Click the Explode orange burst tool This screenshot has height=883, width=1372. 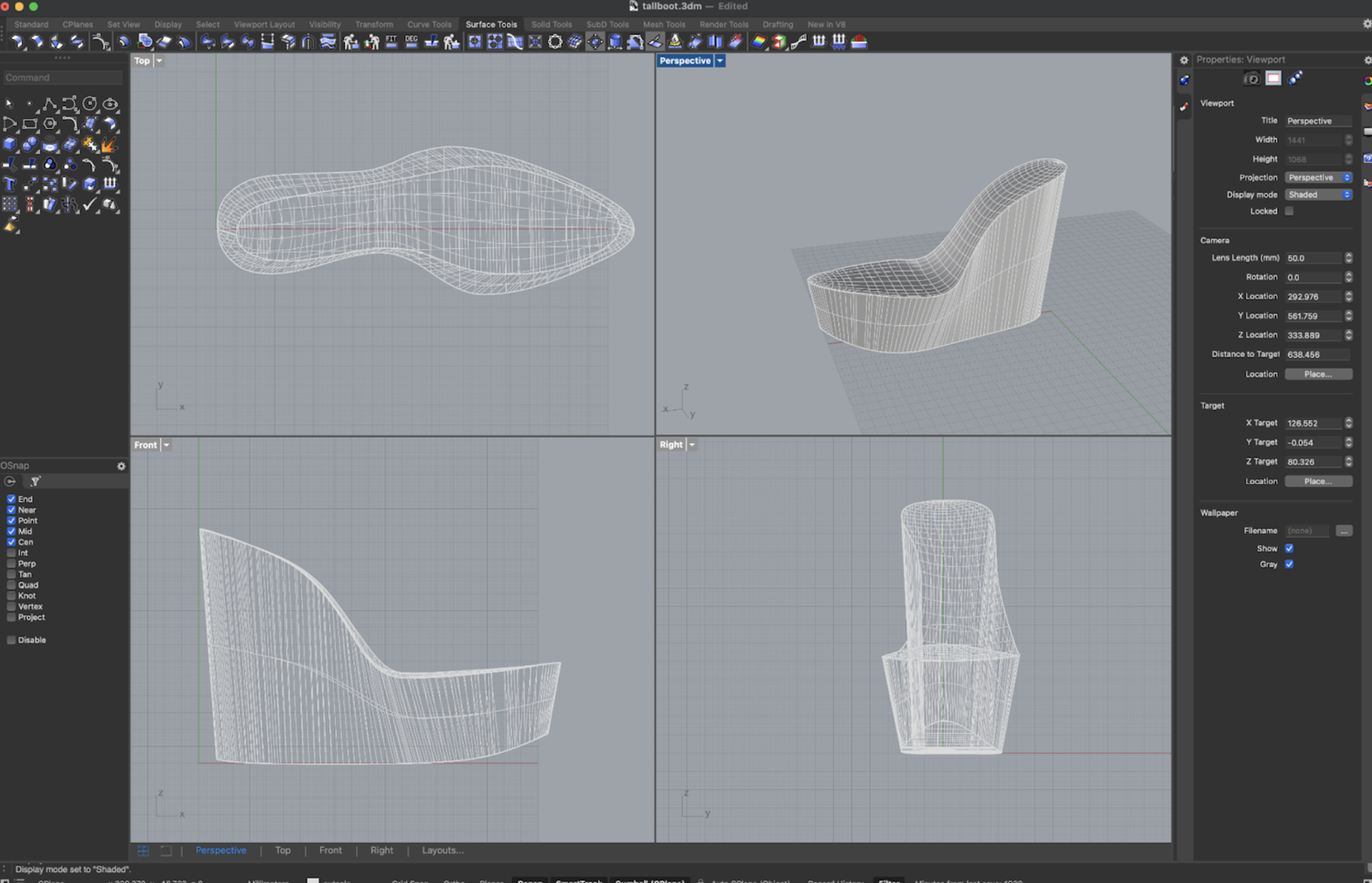point(110,144)
